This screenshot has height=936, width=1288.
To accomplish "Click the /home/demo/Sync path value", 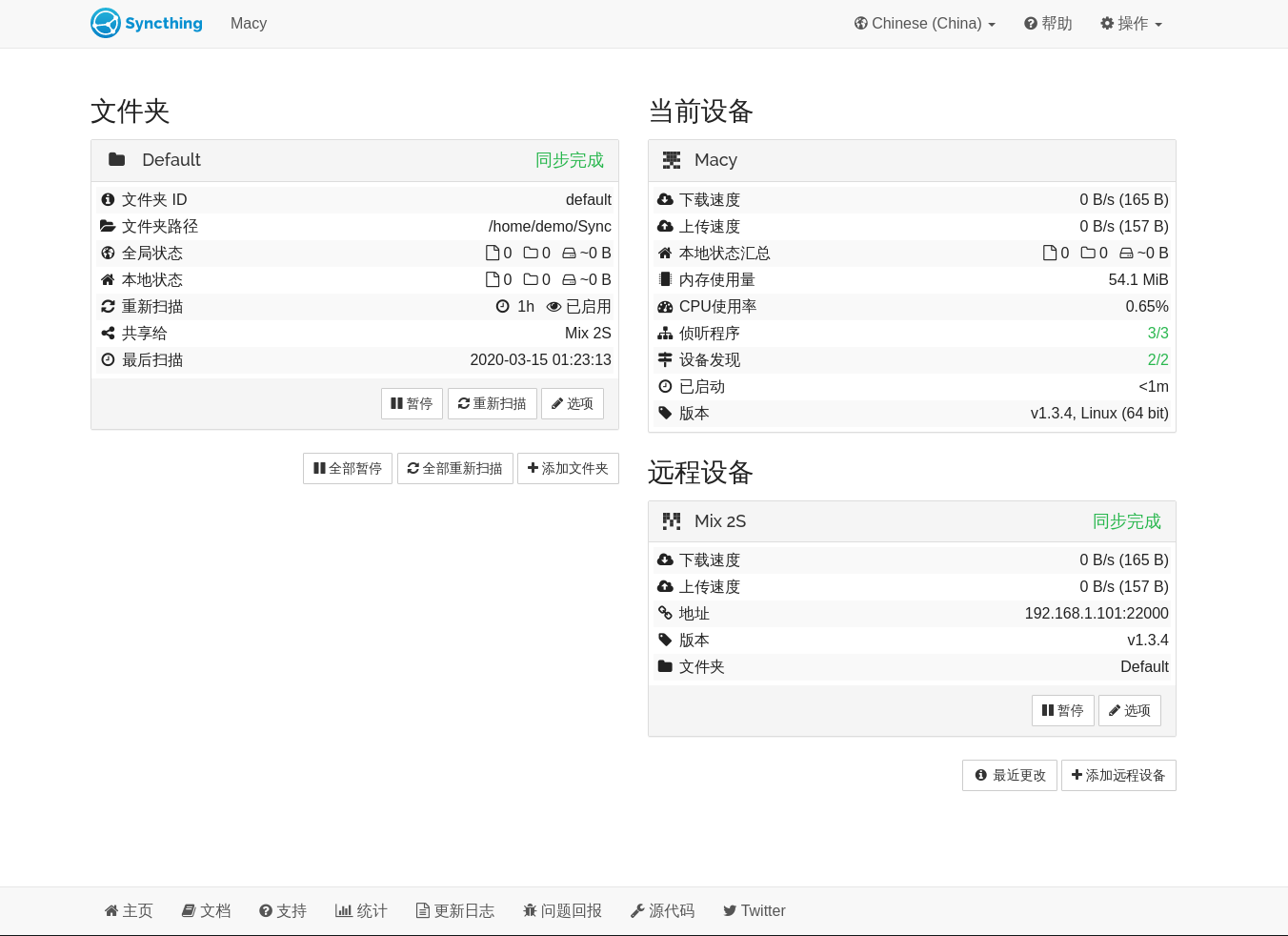I will [550, 226].
